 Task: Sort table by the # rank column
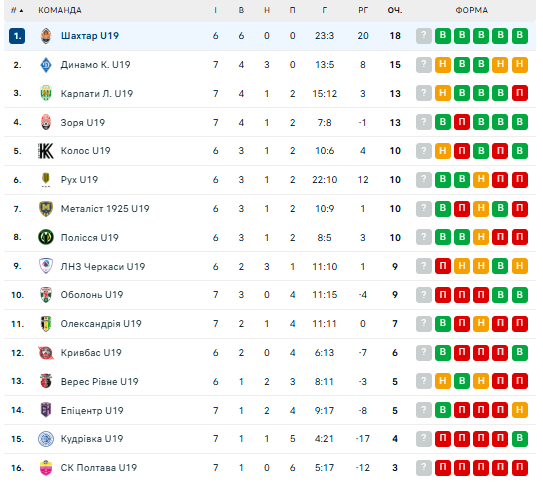pyautogui.click(x=17, y=10)
